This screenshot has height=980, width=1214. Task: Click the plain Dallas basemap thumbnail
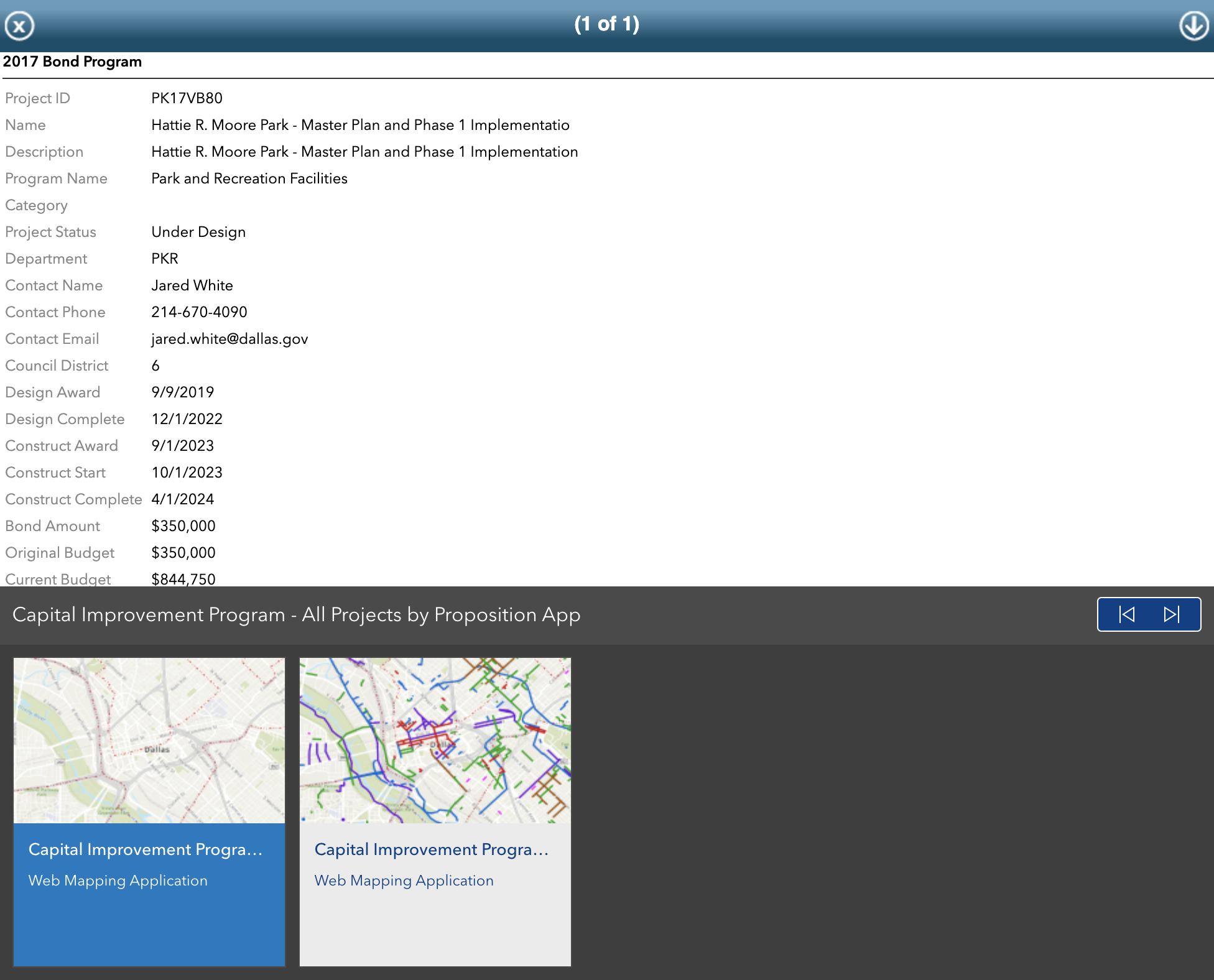[149, 741]
